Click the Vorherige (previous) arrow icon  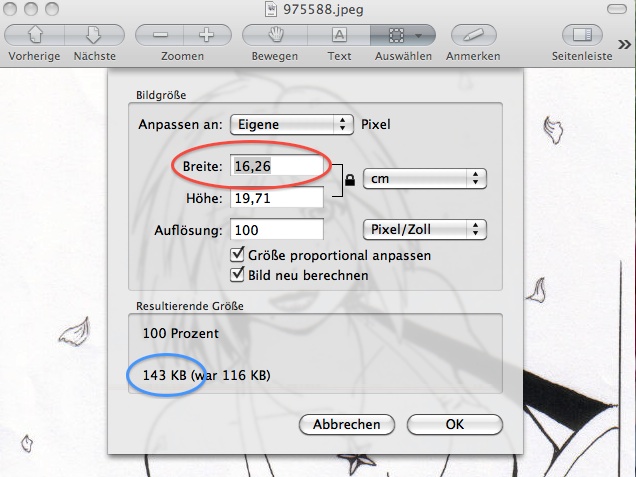point(29,34)
